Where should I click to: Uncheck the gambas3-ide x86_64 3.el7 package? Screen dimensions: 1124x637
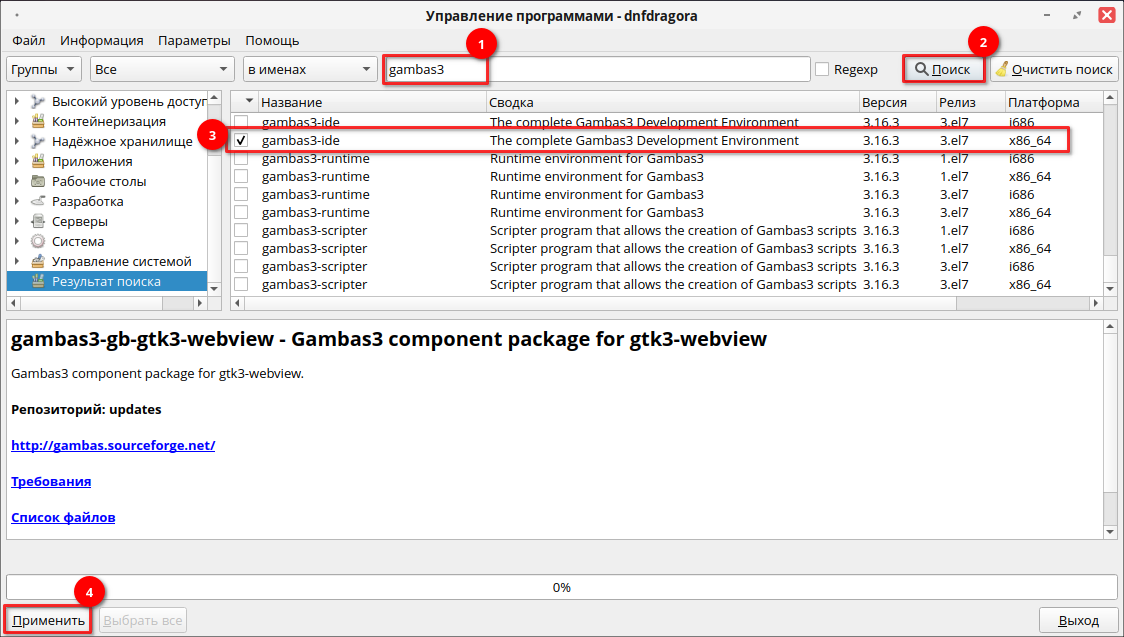coord(241,141)
